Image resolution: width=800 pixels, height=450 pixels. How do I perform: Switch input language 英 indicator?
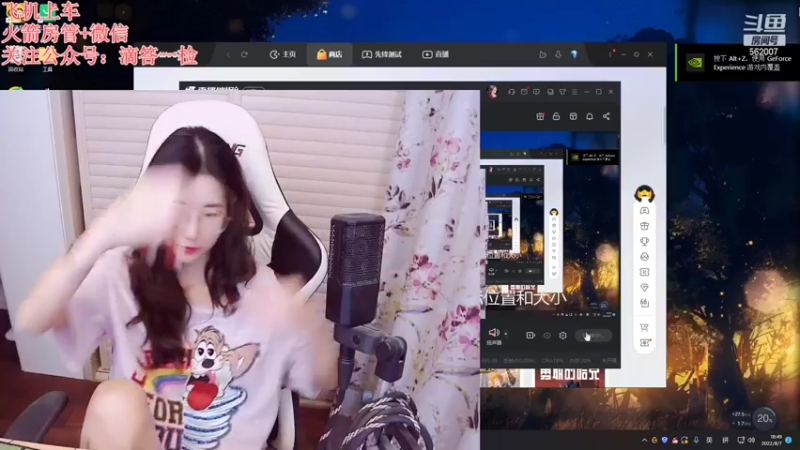(x=709, y=440)
